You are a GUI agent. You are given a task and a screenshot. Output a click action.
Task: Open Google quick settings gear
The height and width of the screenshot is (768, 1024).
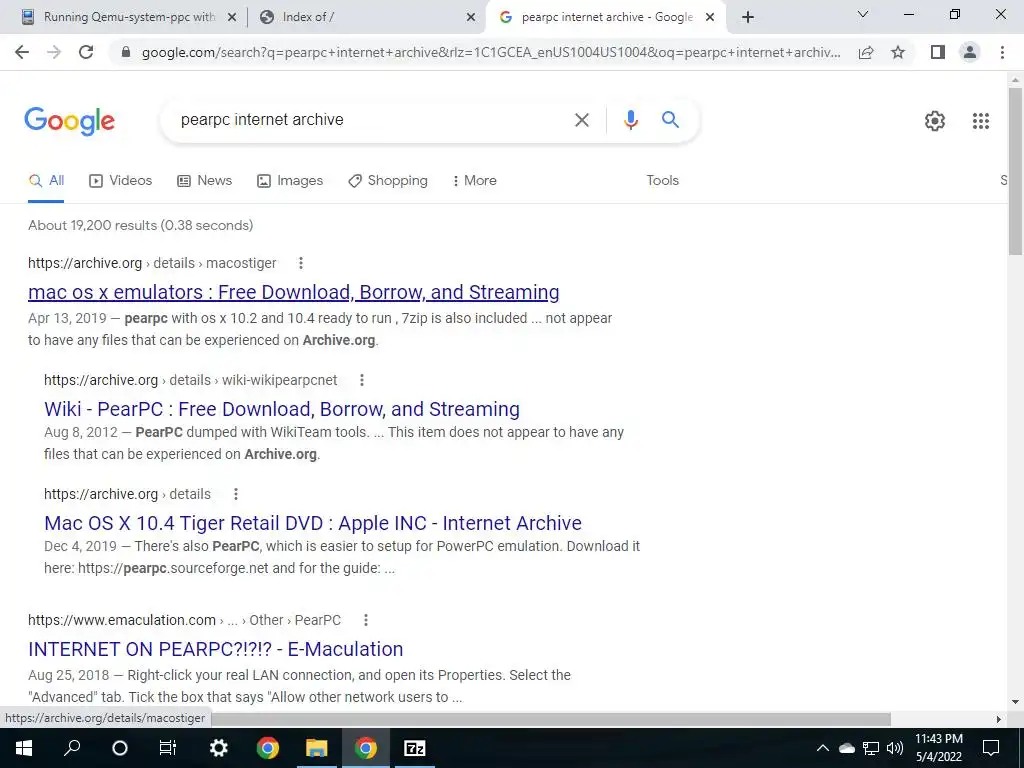(x=935, y=121)
